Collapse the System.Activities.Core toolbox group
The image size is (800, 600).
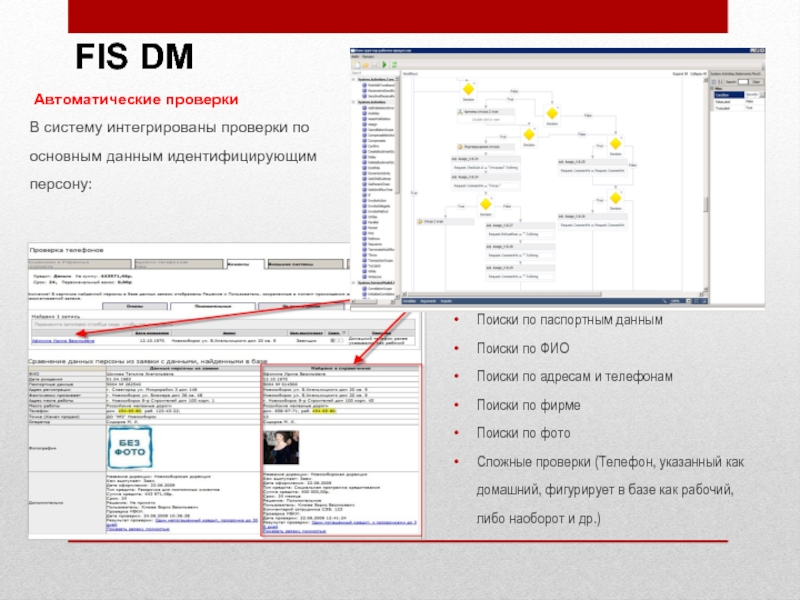[x=354, y=80]
